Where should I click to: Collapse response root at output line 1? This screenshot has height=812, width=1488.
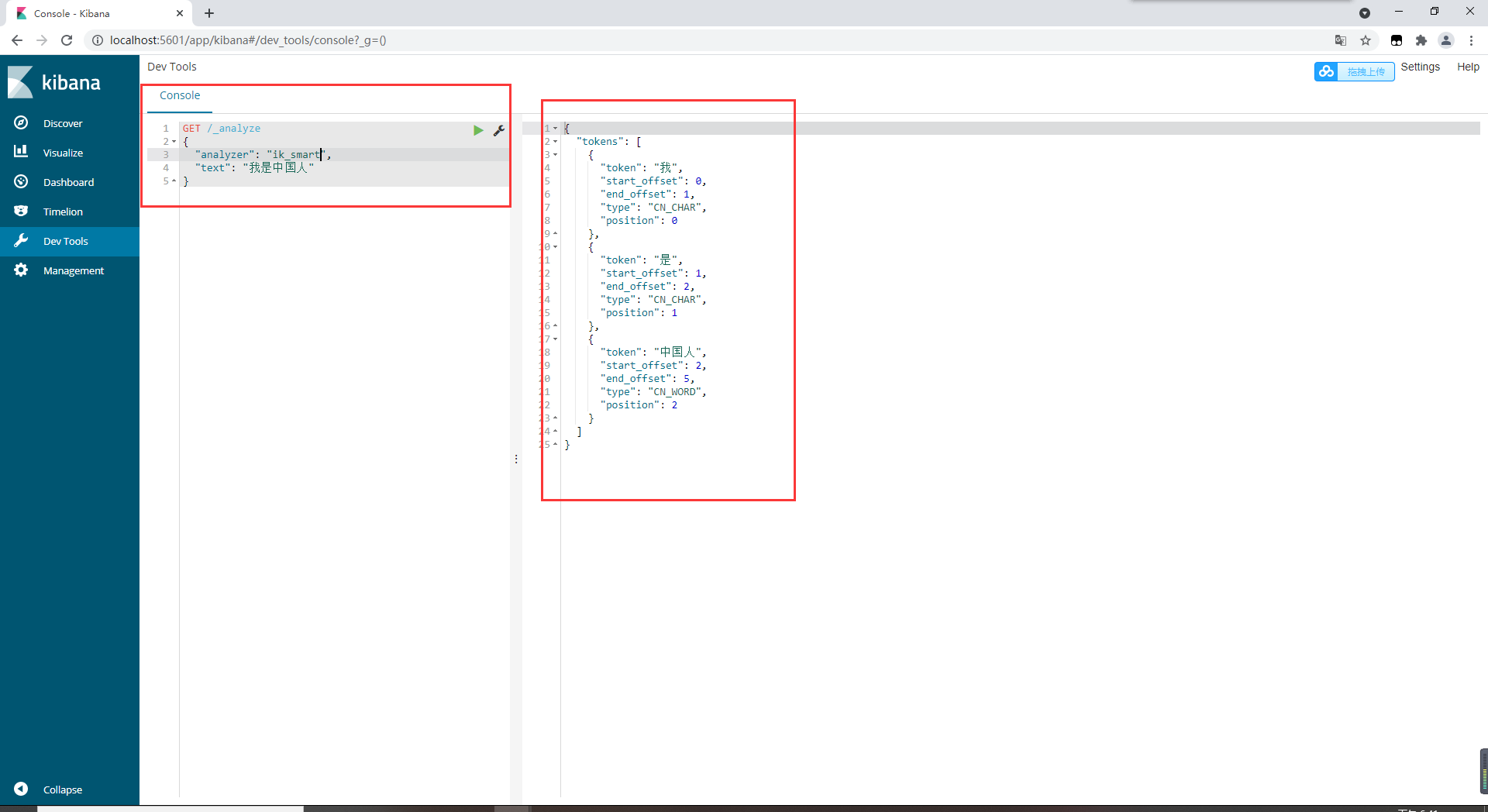(556, 129)
